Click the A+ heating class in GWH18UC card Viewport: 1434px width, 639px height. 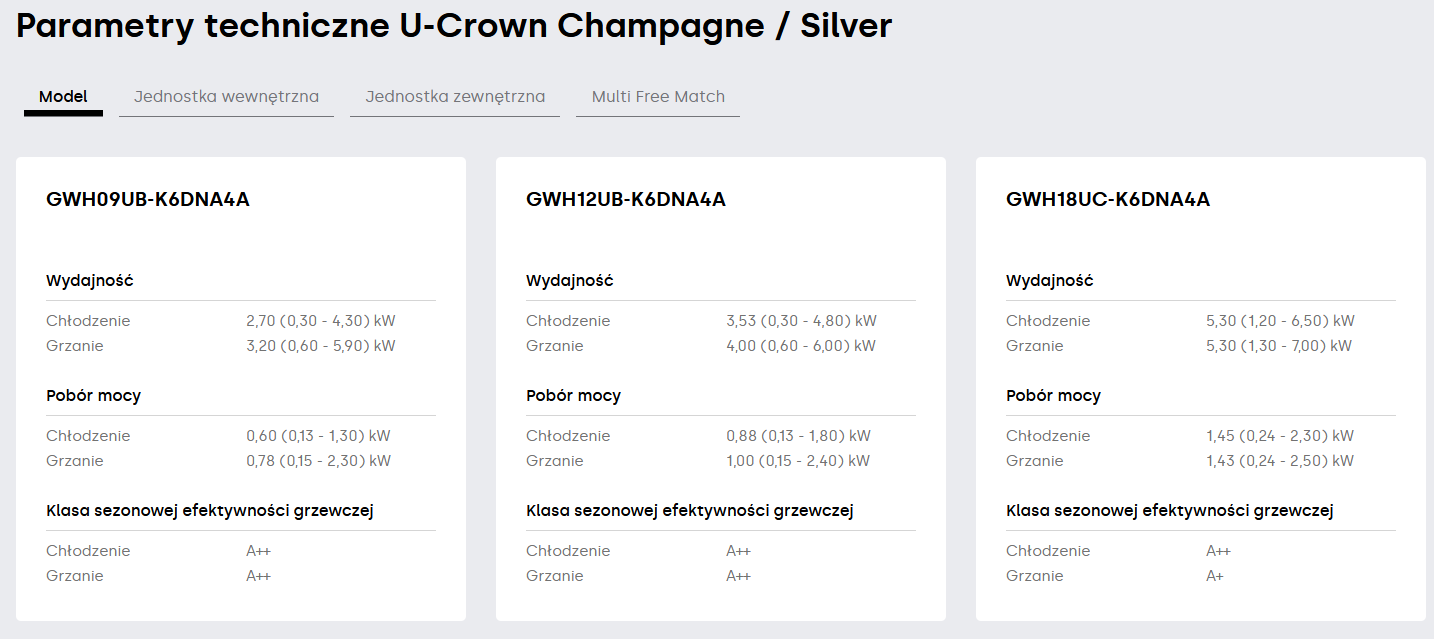click(1215, 576)
